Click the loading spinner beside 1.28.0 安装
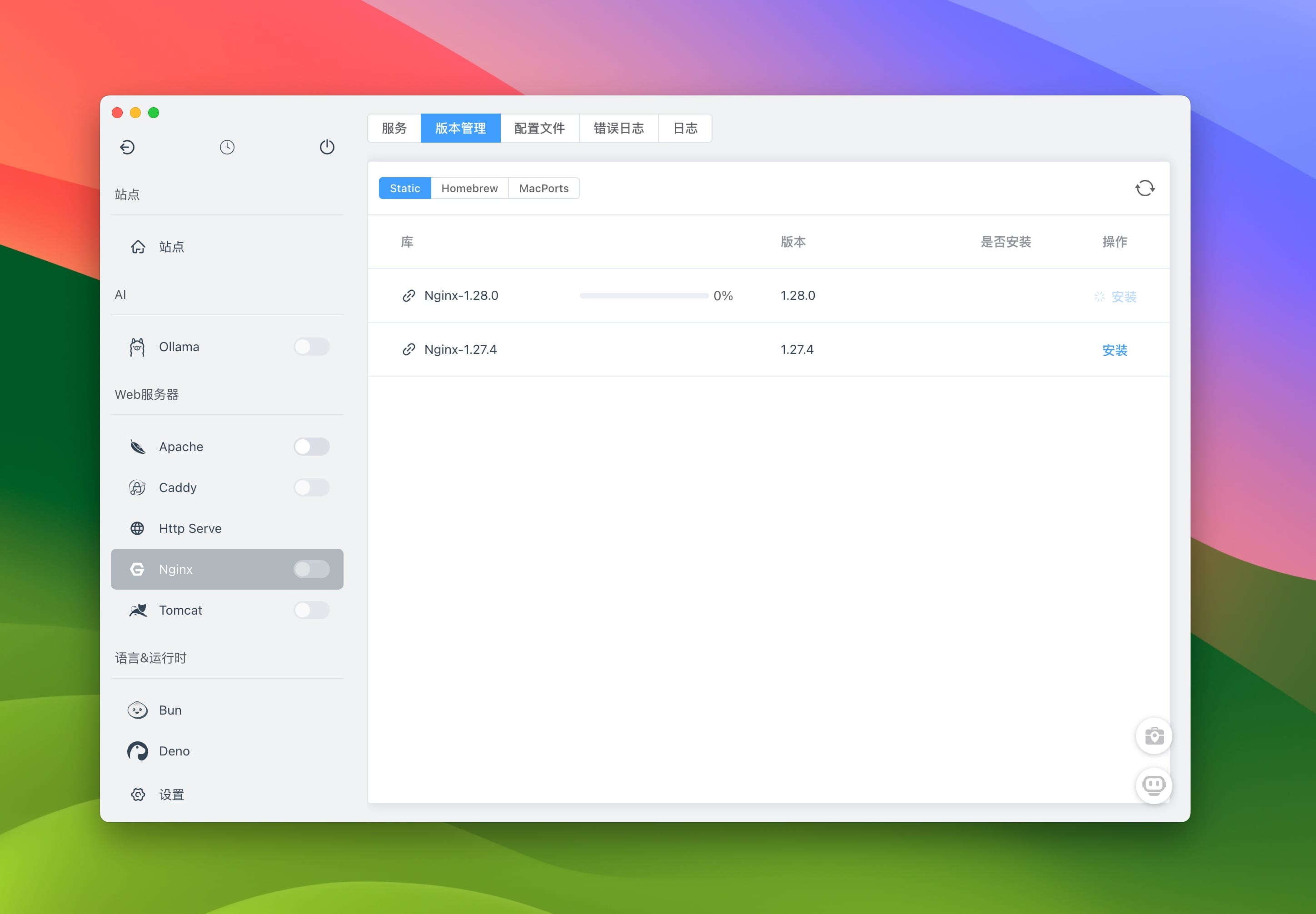 [x=1099, y=297]
